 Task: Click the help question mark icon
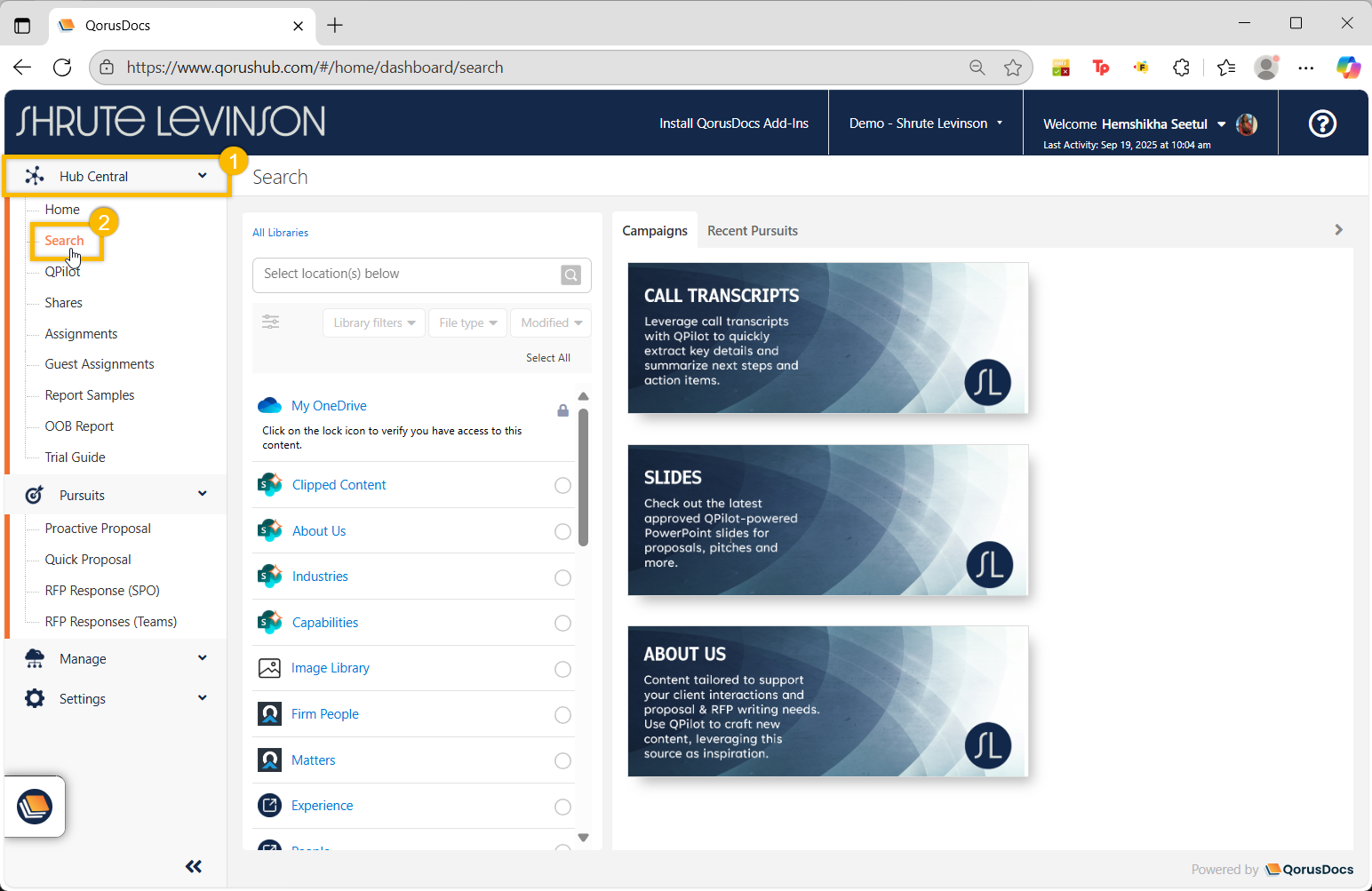1322,123
